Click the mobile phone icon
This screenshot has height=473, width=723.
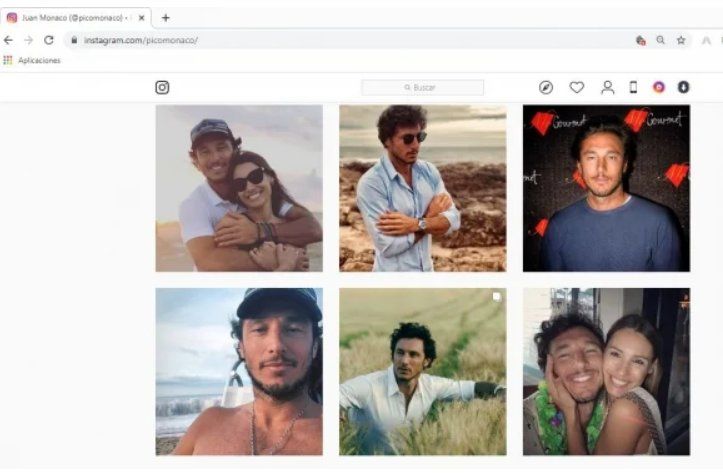(633, 87)
